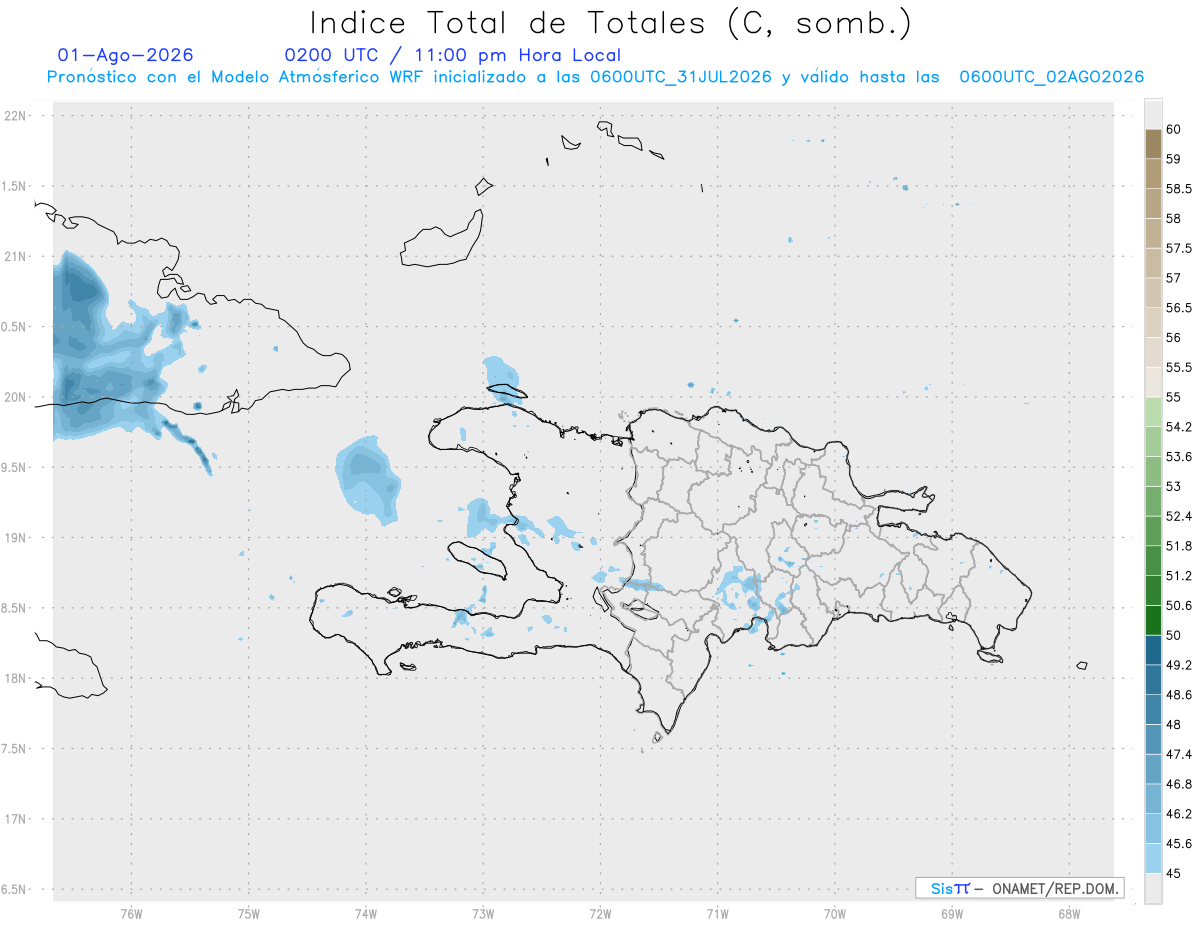This screenshot has height=927, width=1200.
Task: Click the latitude label "22N"
Action: pyautogui.click(x=15, y=116)
